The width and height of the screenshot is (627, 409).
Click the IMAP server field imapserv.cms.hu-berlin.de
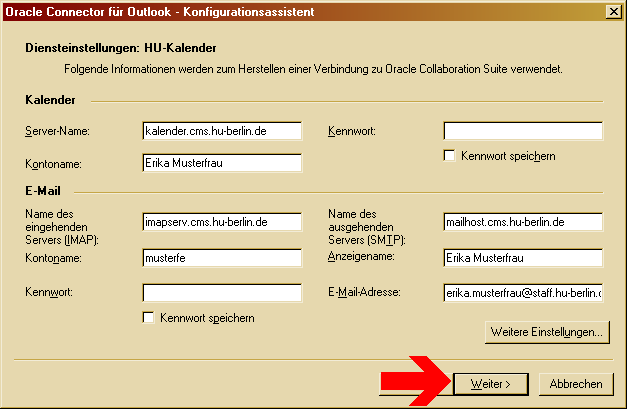pyautogui.click(x=222, y=222)
